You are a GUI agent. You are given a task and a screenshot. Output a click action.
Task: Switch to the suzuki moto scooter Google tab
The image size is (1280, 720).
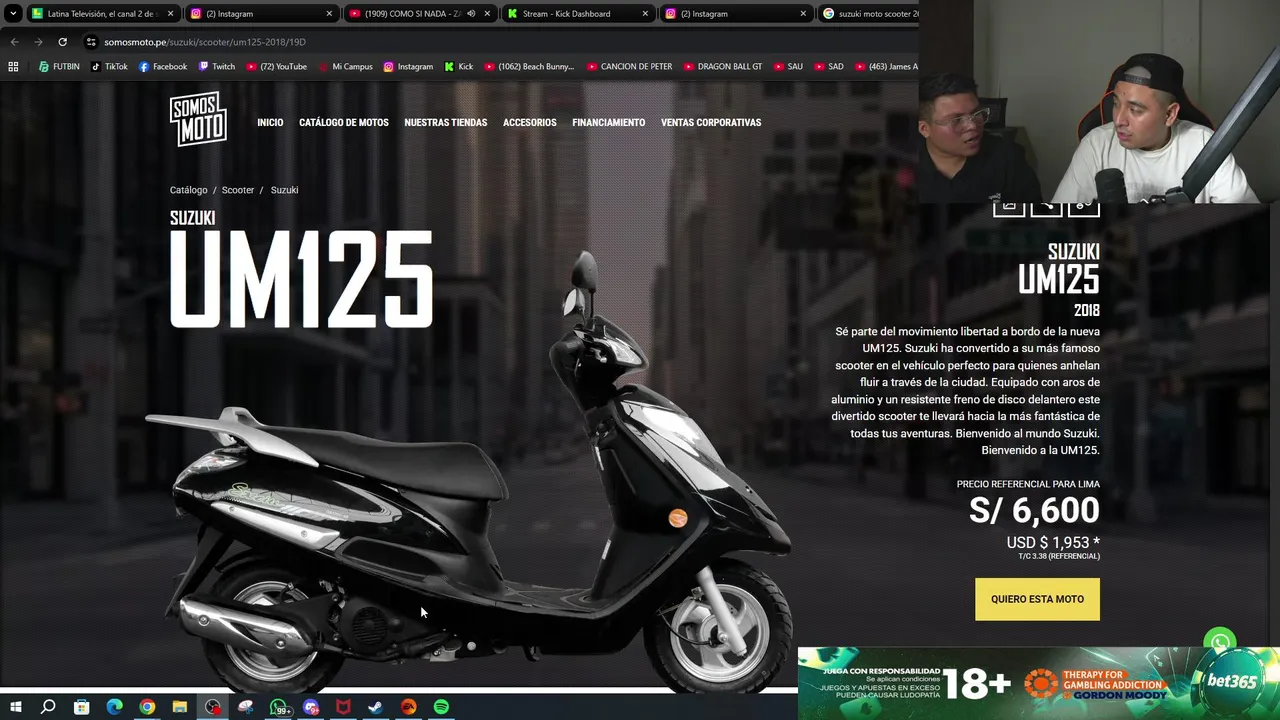[868, 14]
